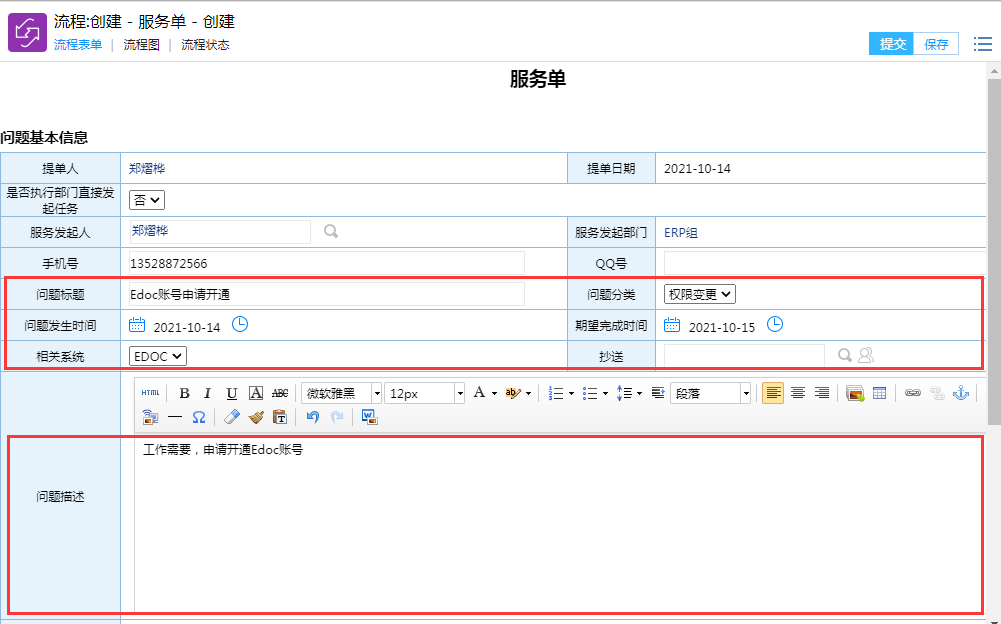Switch to the 流程状态 tab
This screenshot has width=1001, height=624.
(205, 45)
